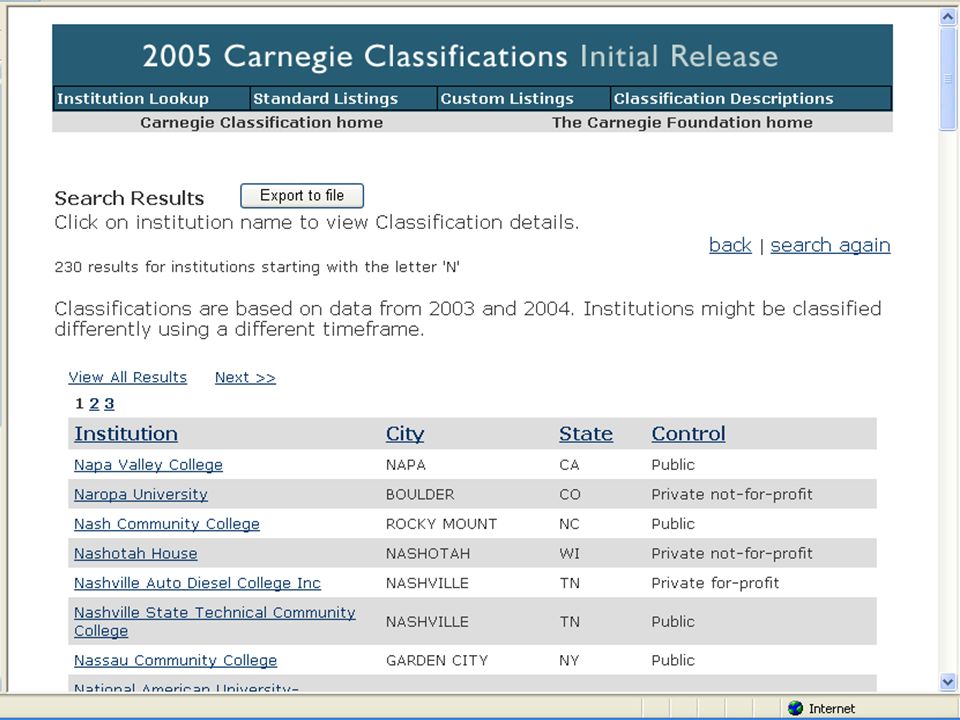Open Classification Descriptions in the navigation bar
960x720 pixels.
coord(723,99)
